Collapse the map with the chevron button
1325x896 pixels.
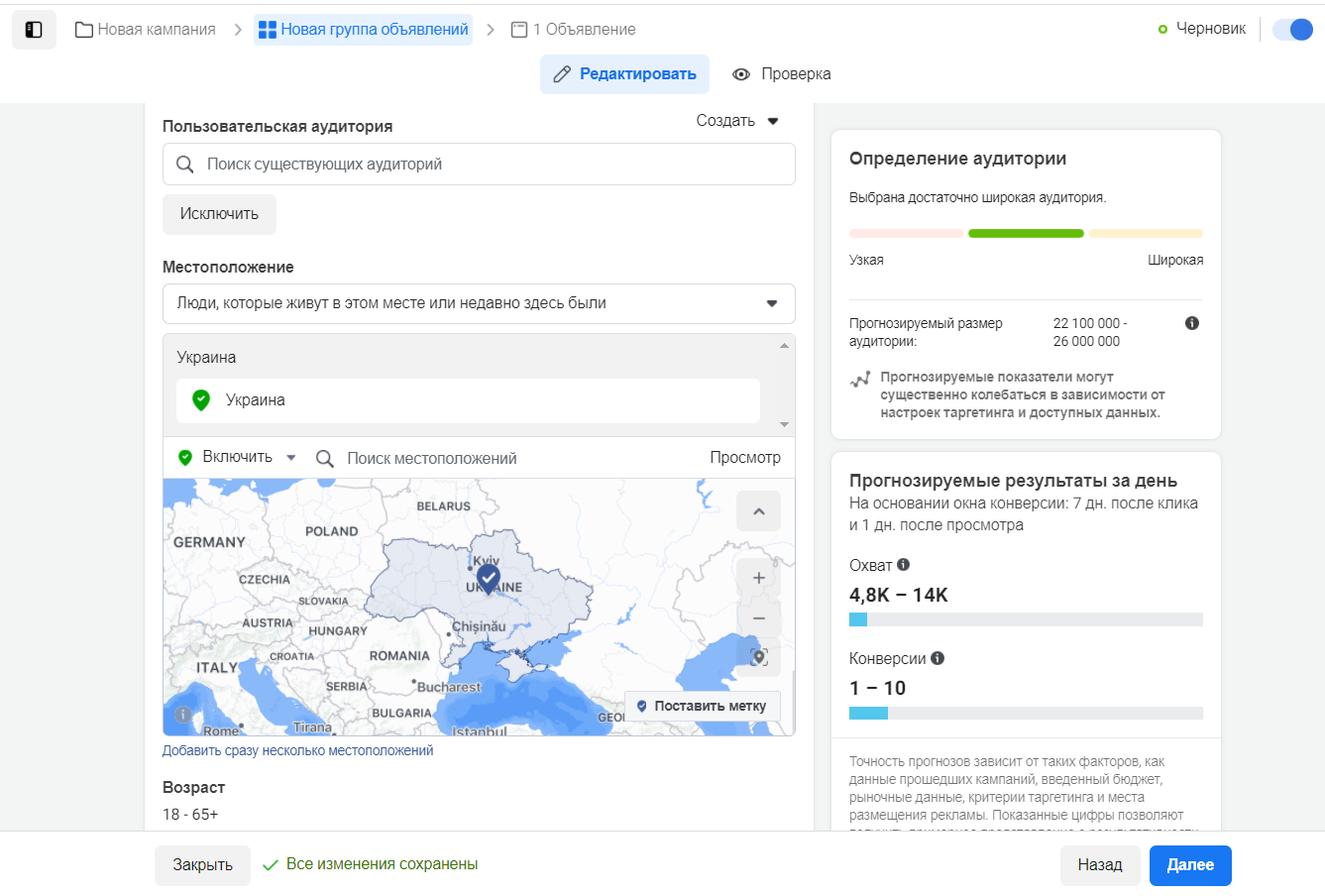tap(758, 511)
